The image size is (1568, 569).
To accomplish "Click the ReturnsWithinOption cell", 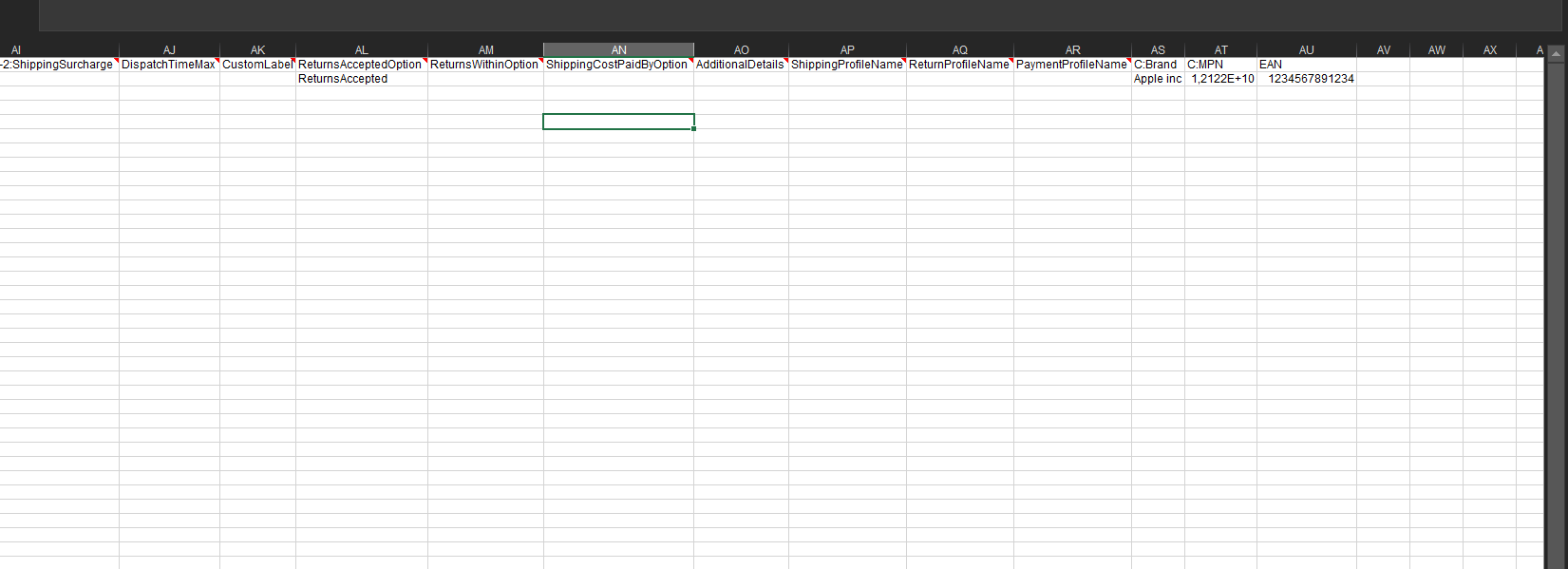I will pyautogui.click(x=484, y=65).
